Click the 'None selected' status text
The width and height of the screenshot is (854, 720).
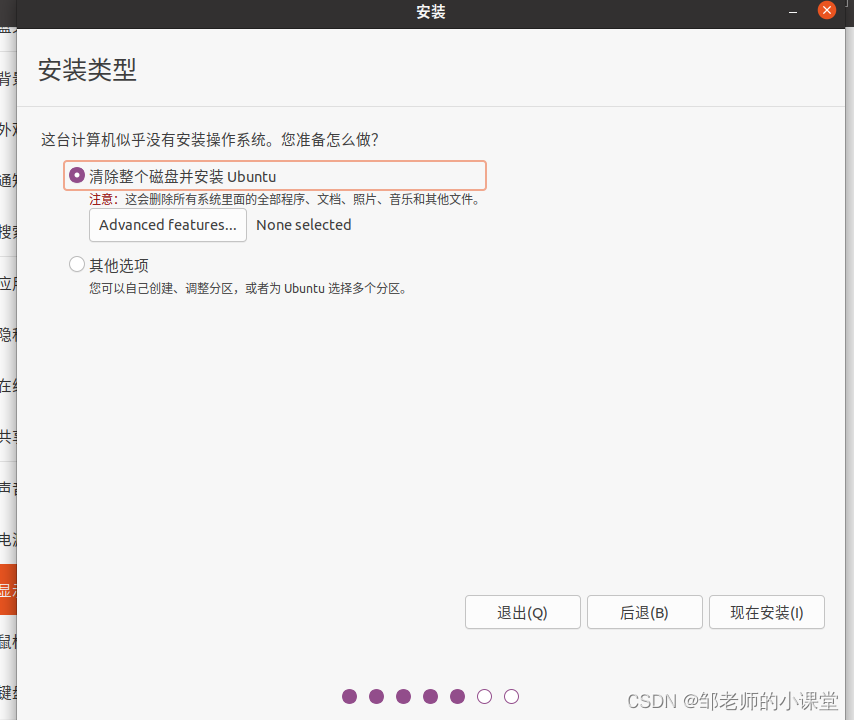tap(303, 225)
